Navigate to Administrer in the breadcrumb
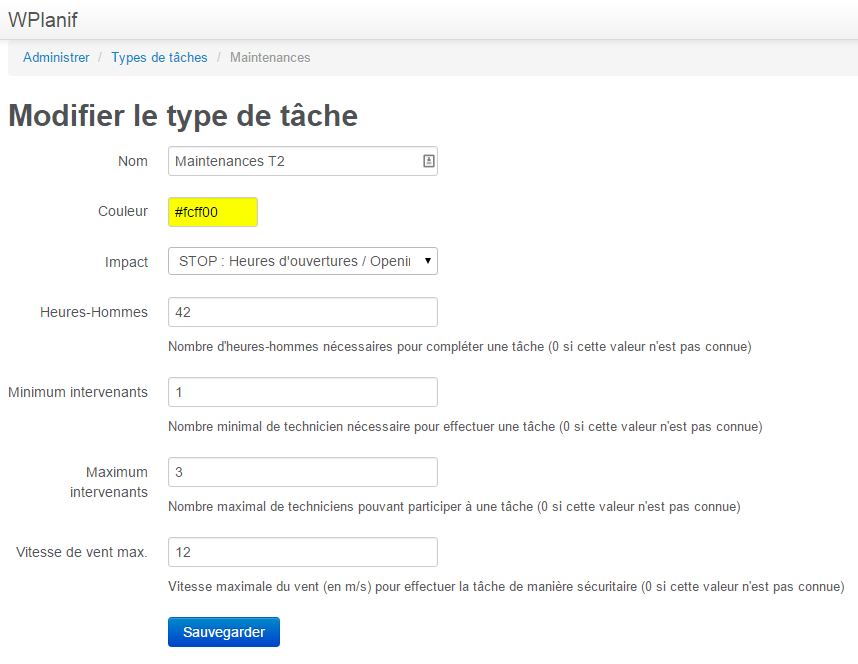The height and width of the screenshot is (664, 858). point(56,57)
